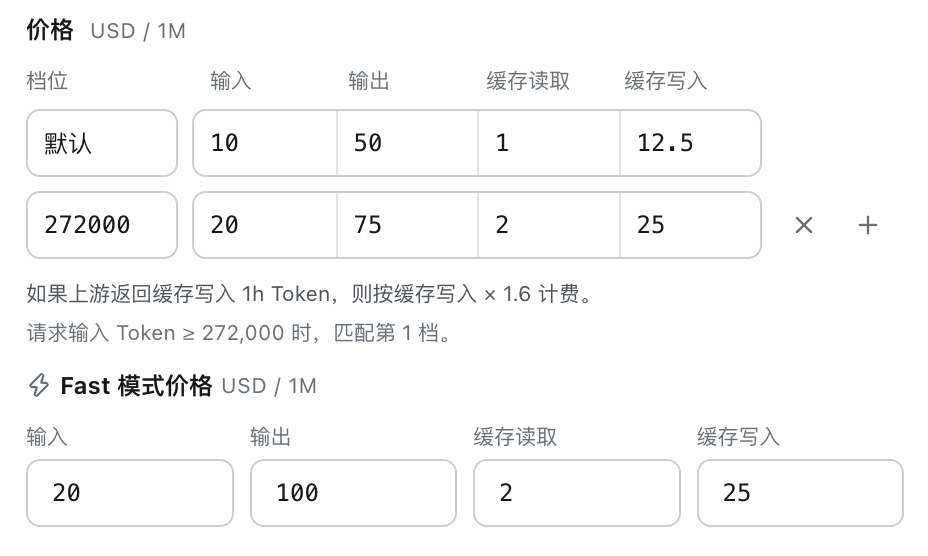Select the 272000 tier cache read field

(x=549, y=225)
